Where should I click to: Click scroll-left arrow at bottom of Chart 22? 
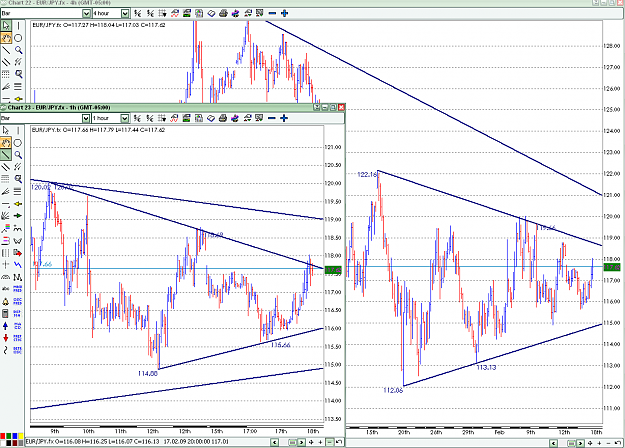(553, 443)
